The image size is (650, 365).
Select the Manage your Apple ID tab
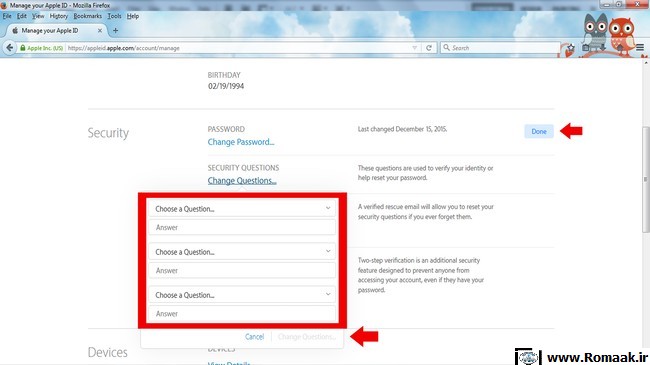tap(56, 30)
